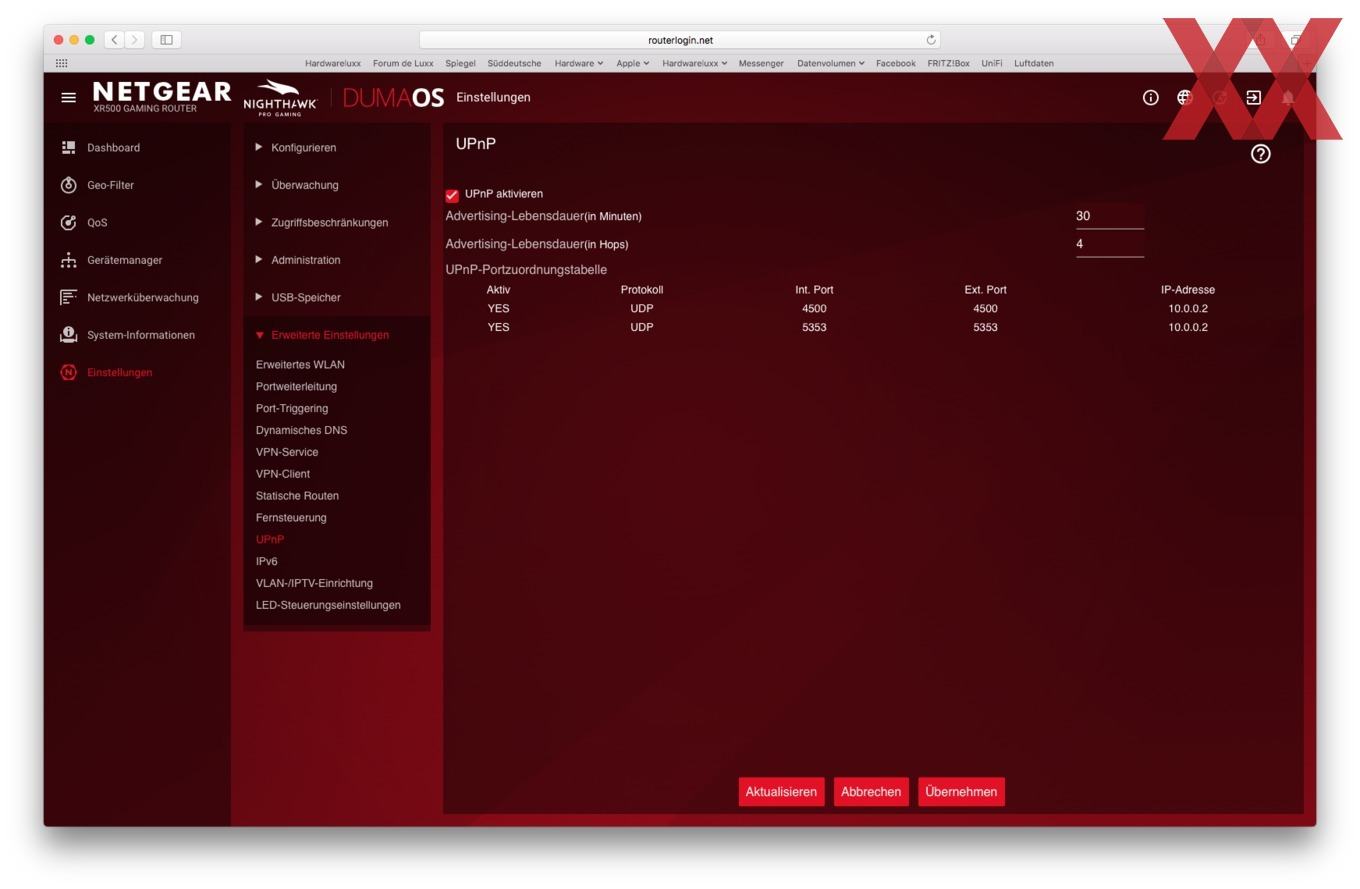Screen dimensions: 1360x889
Task: Select the UPnP submenu item
Action: pyautogui.click(x=270, y=540)
